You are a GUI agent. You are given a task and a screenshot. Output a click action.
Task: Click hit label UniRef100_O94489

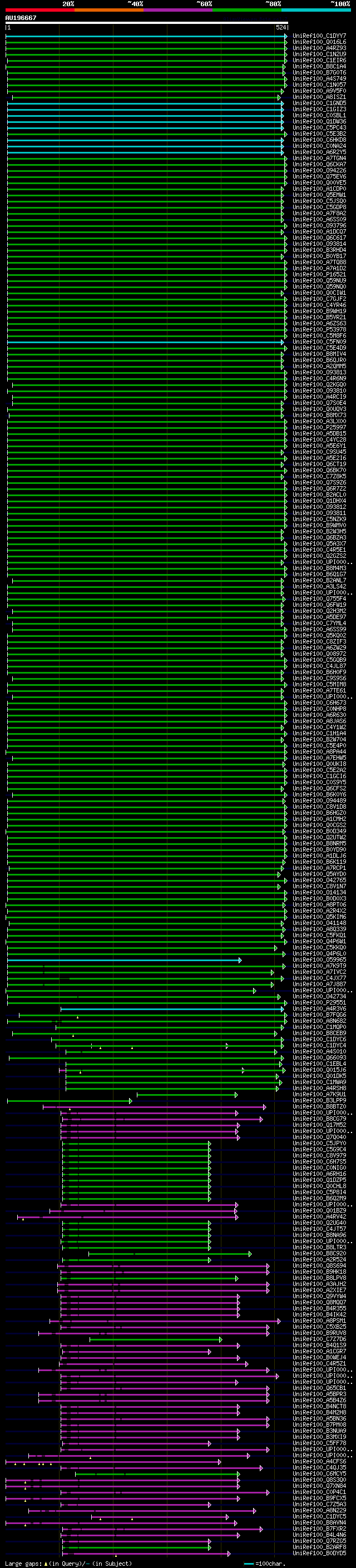pyautogui.click(x=319, y=801)
